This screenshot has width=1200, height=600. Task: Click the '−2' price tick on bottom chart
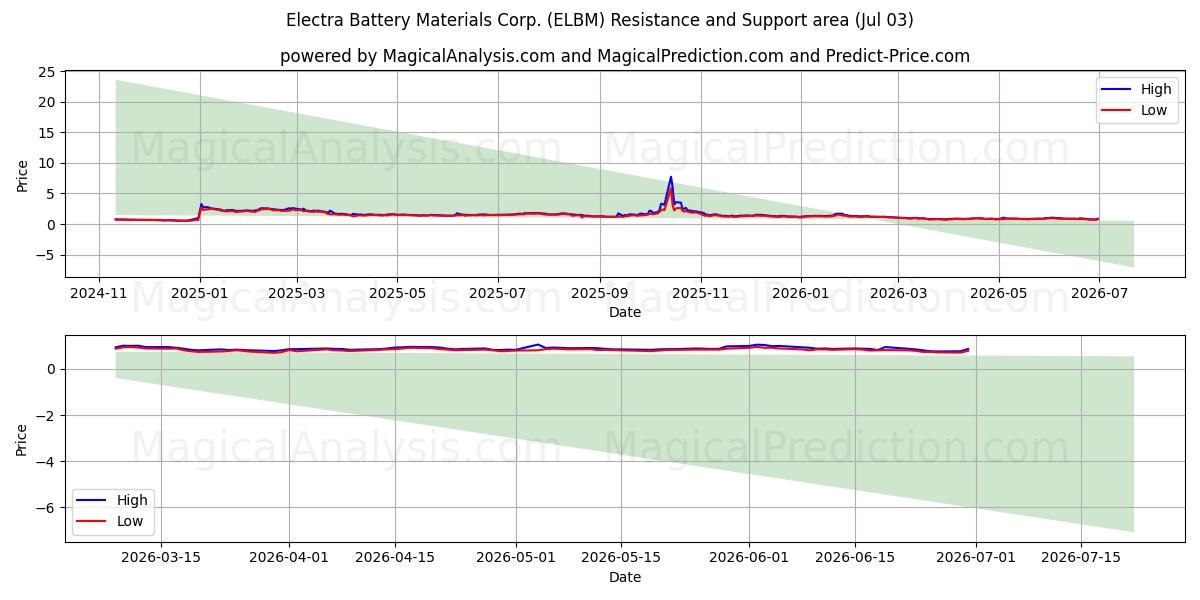click(46, 415)
